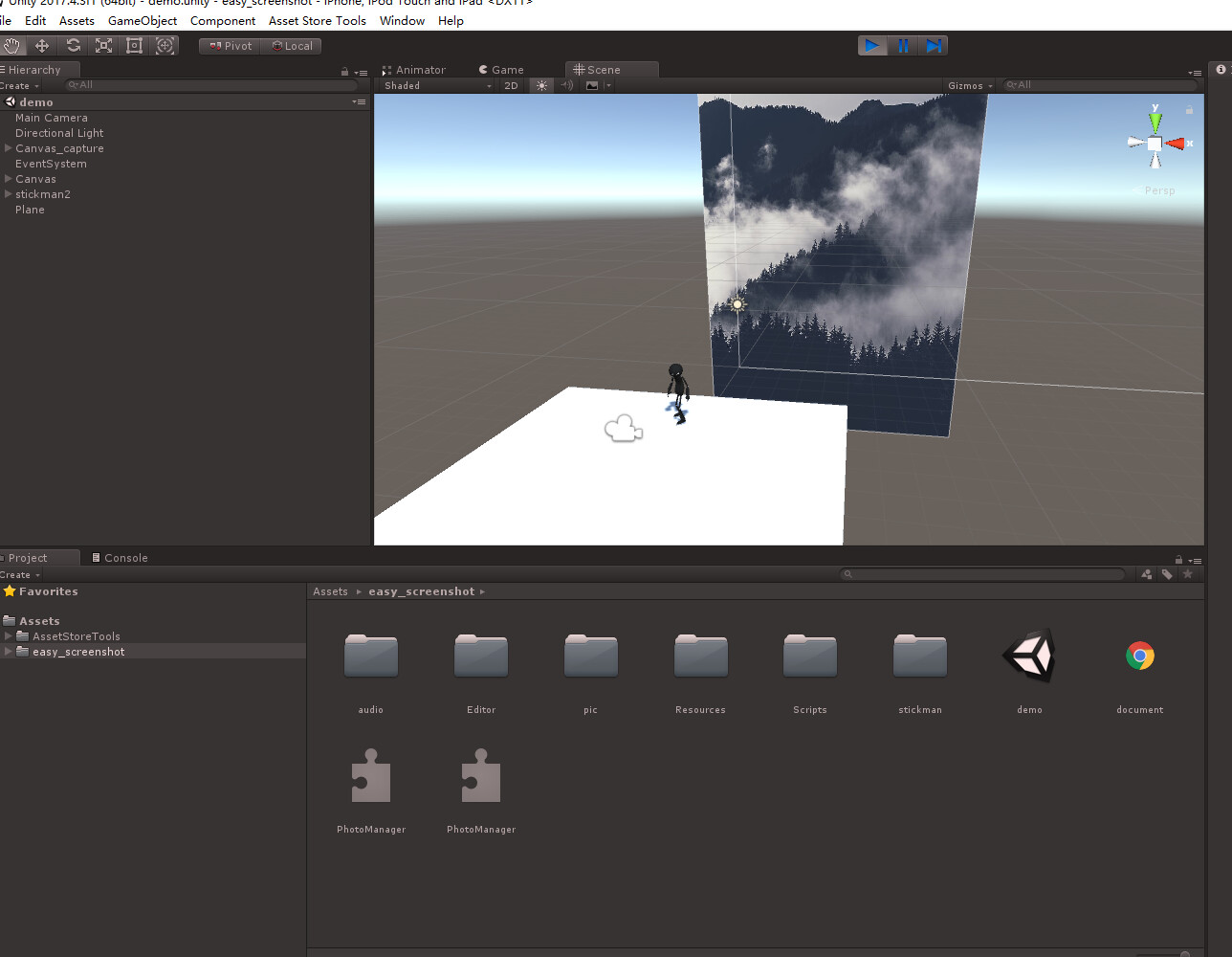1232x957 pixels.
Task: Select the Rect Transform tool
Action: [x=134, y=45]
